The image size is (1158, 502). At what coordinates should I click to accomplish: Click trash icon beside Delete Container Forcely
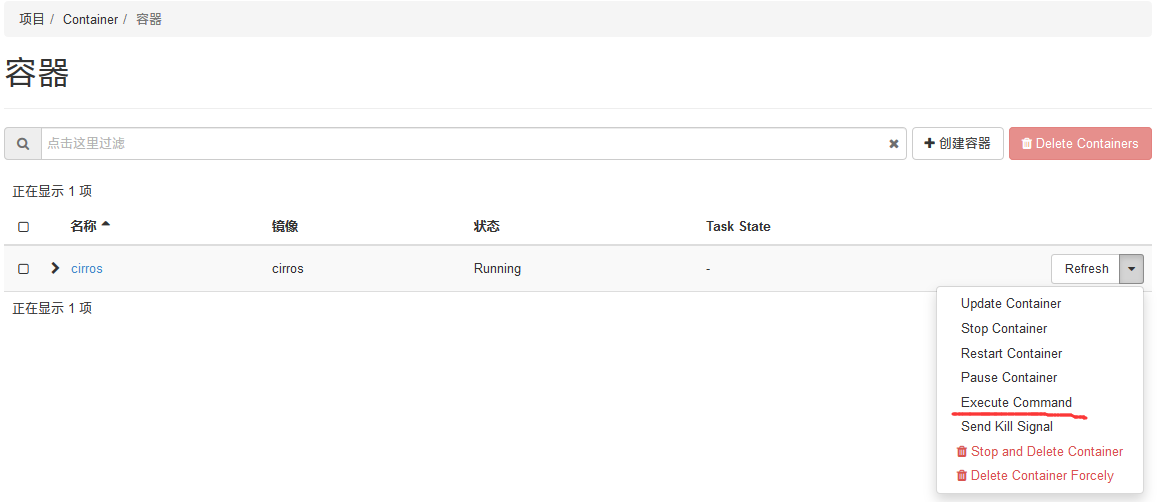[x=962, y=476]
